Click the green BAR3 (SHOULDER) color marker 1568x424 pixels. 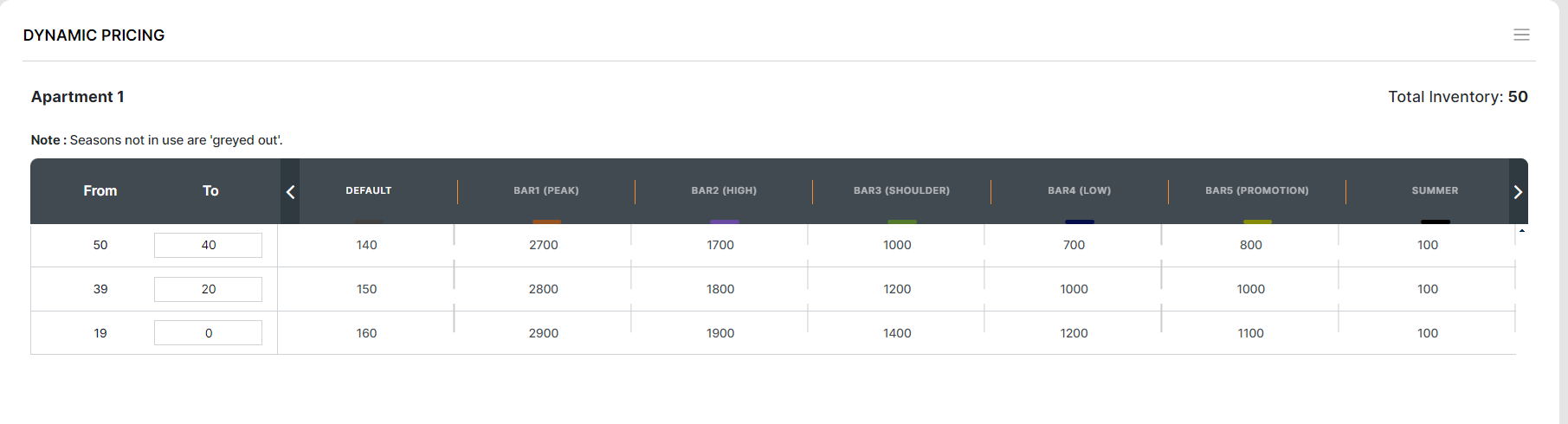(x=901, y=222)
